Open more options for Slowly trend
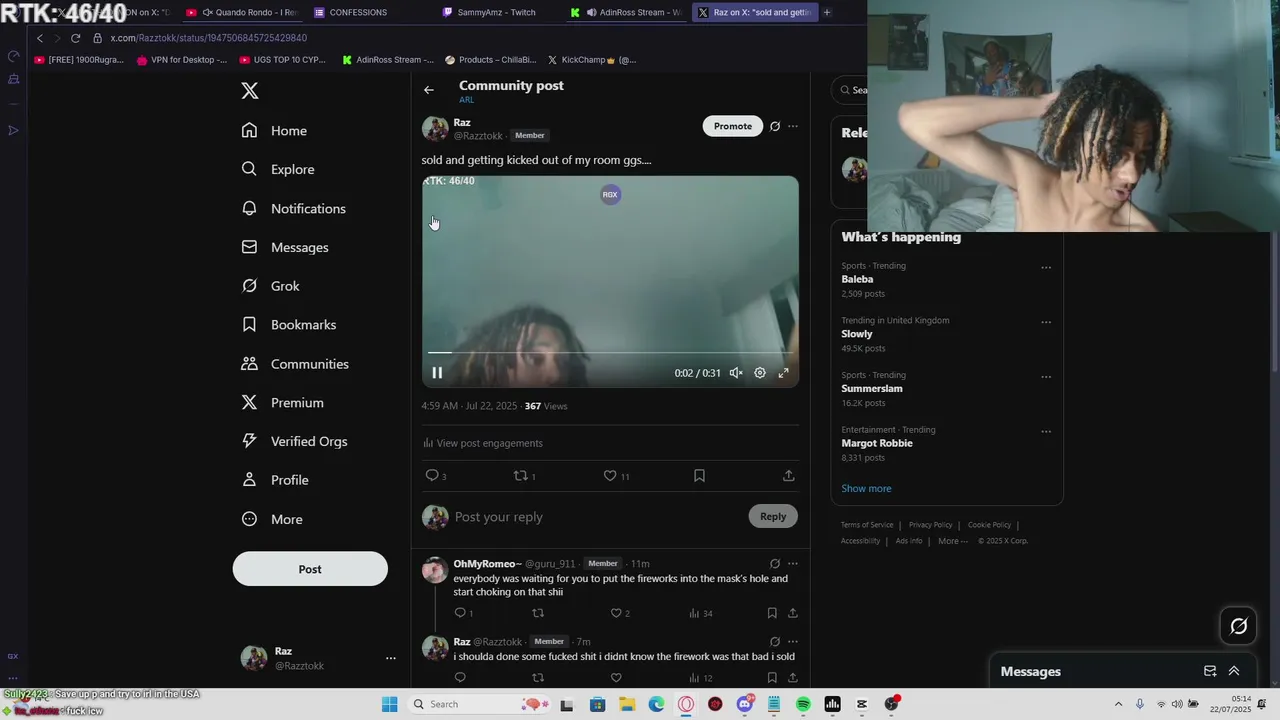1280x720 pixels. pos(1046,322)
